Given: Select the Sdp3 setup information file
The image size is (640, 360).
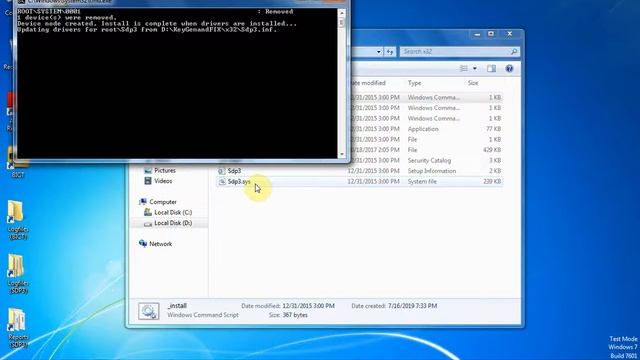Looking at the screenshot, I should click(359, 171).
